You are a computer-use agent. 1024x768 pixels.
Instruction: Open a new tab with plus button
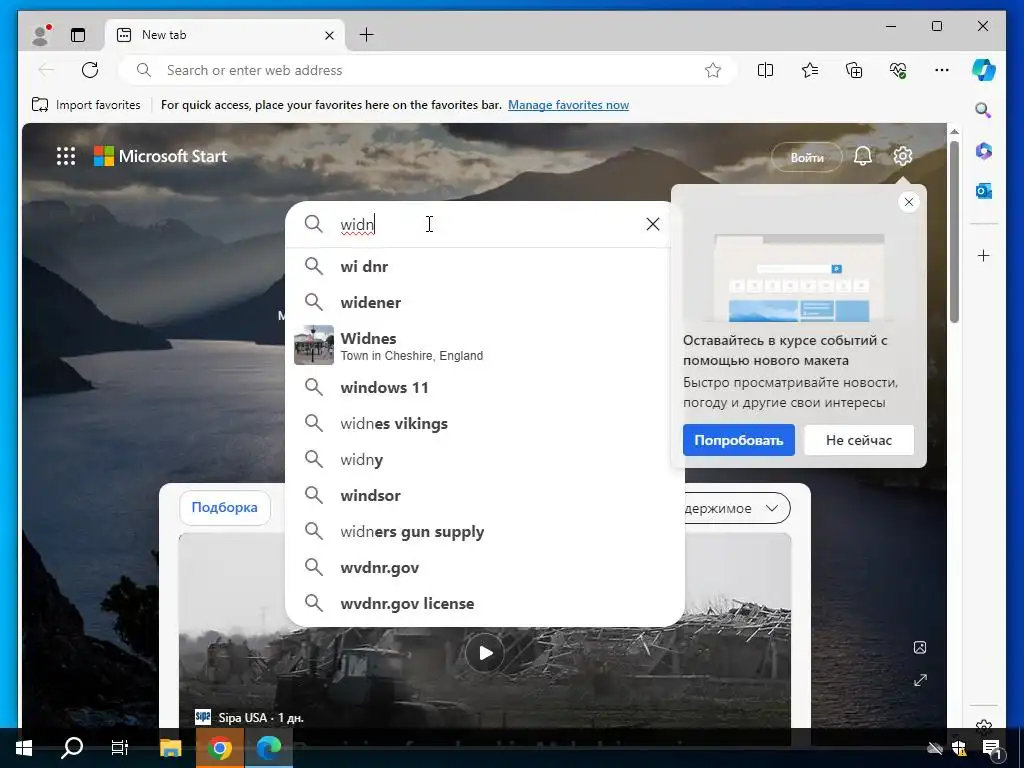(367, 35)
